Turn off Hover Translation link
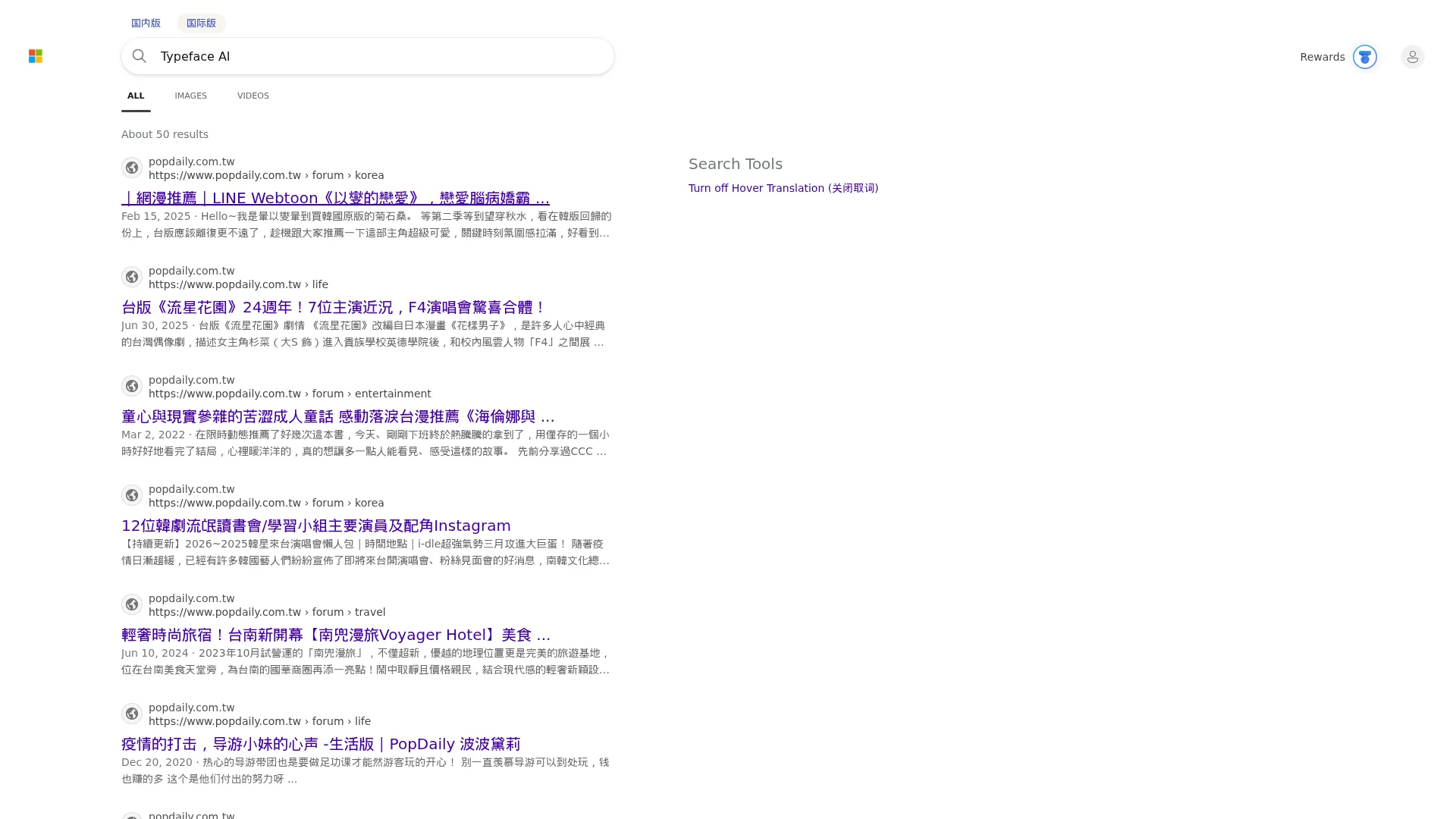 [783, 188]
